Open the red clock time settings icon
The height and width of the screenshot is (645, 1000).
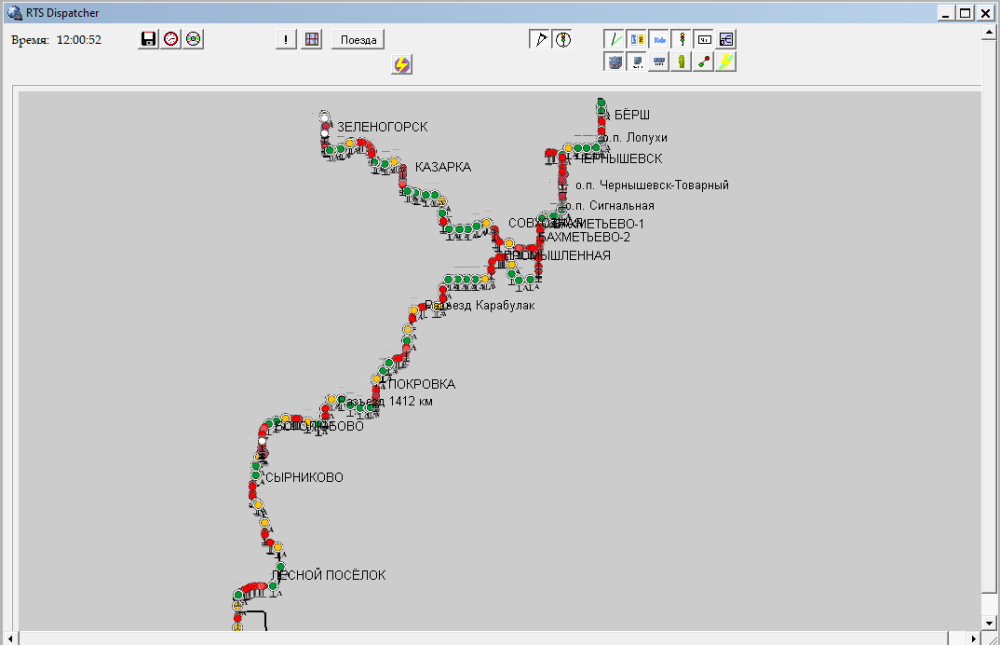171,39
